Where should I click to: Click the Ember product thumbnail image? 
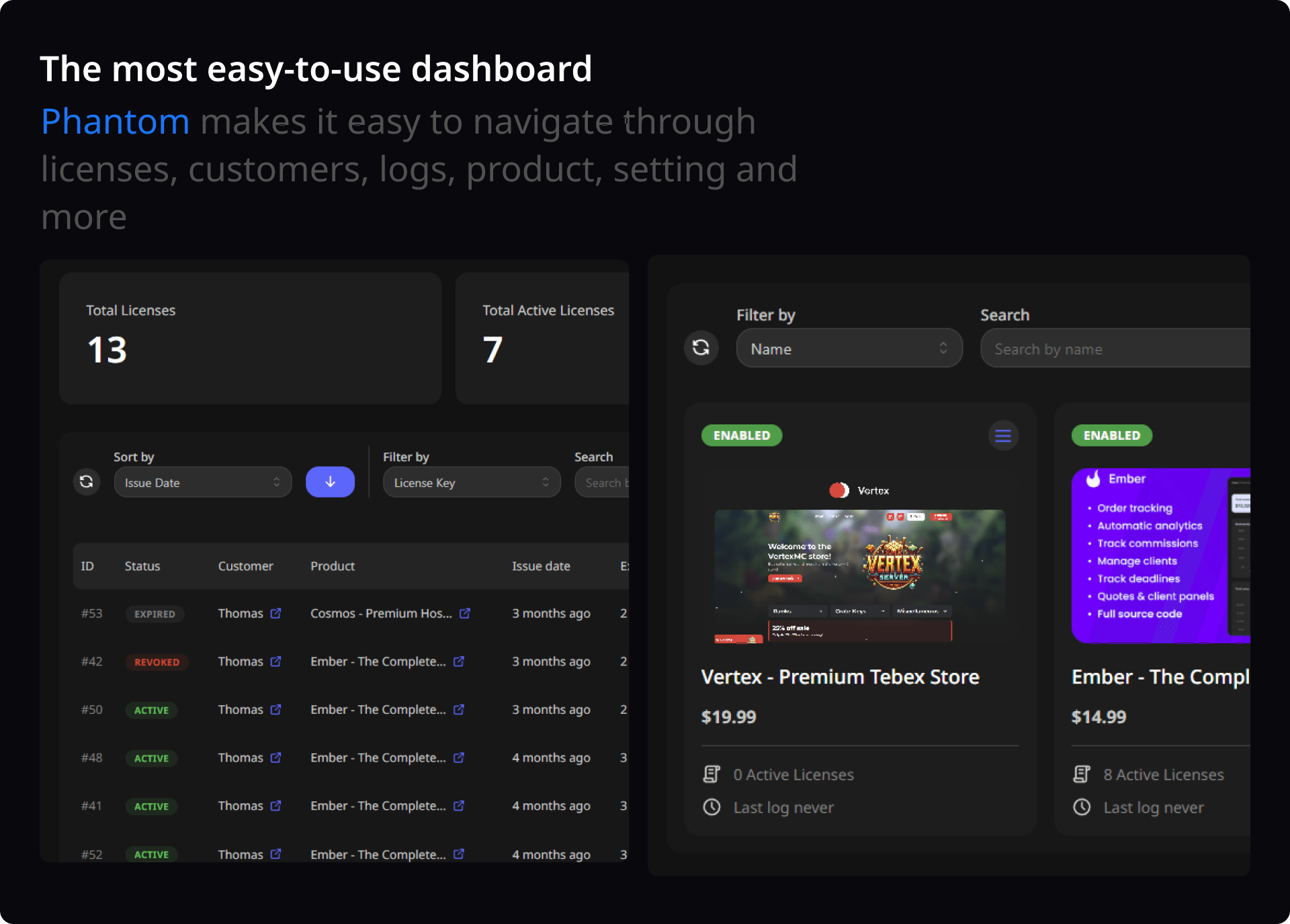point(1160,555)
